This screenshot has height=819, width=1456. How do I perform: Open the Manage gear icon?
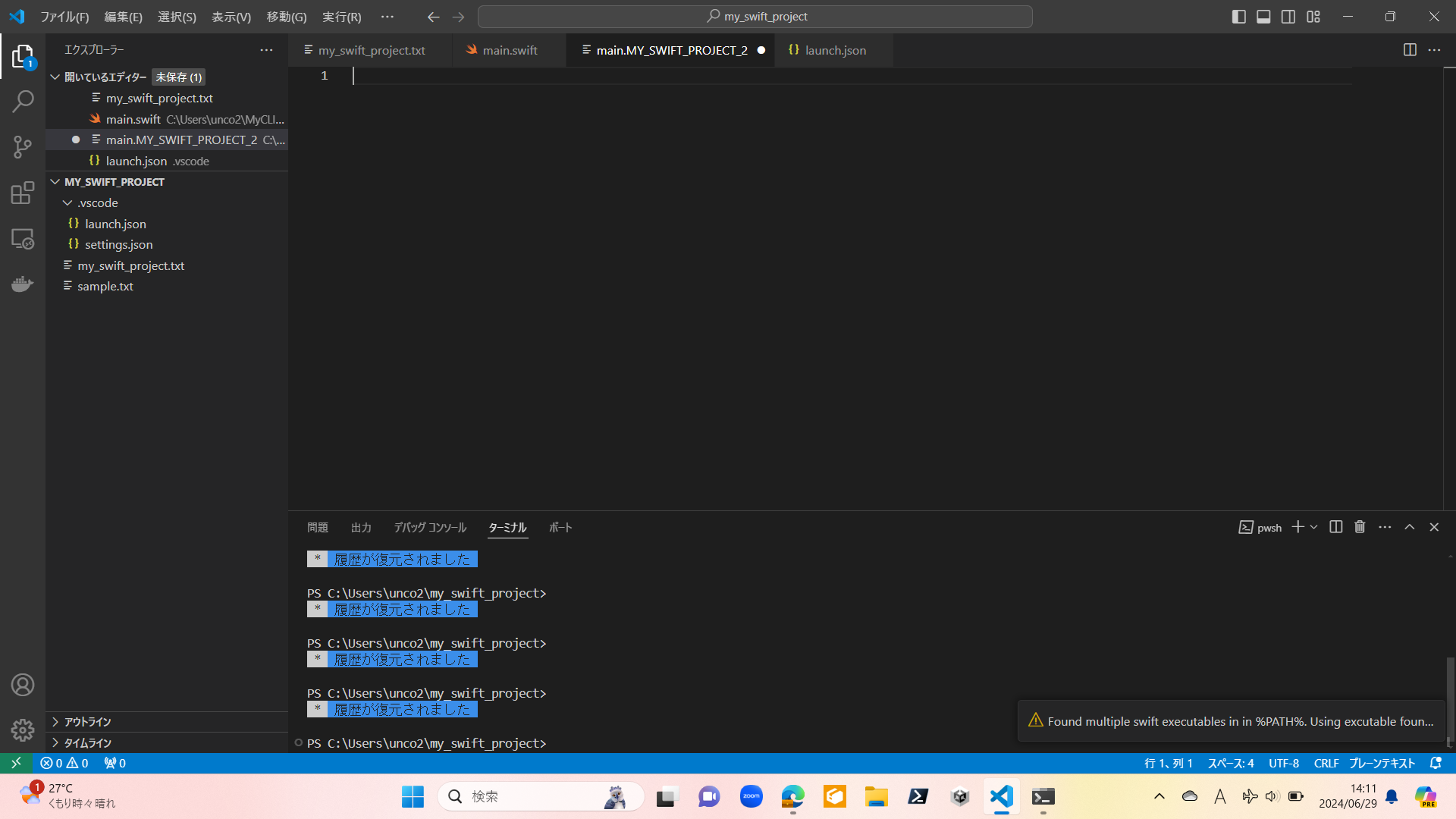coord(23,730)
